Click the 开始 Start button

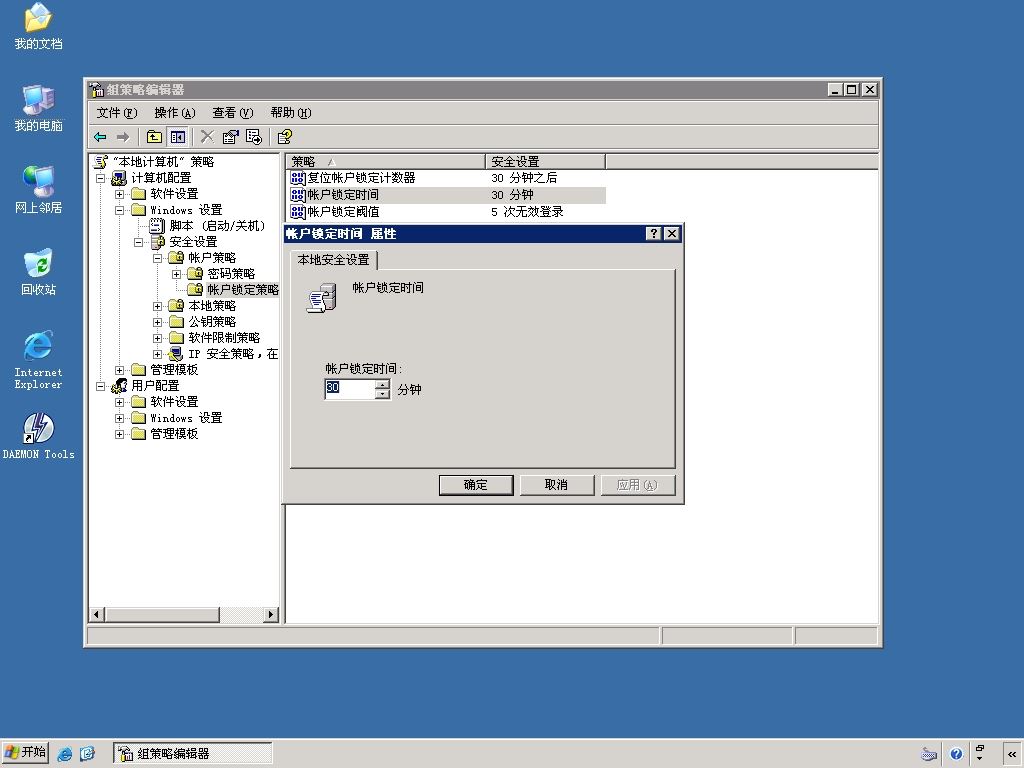(25, 753)
